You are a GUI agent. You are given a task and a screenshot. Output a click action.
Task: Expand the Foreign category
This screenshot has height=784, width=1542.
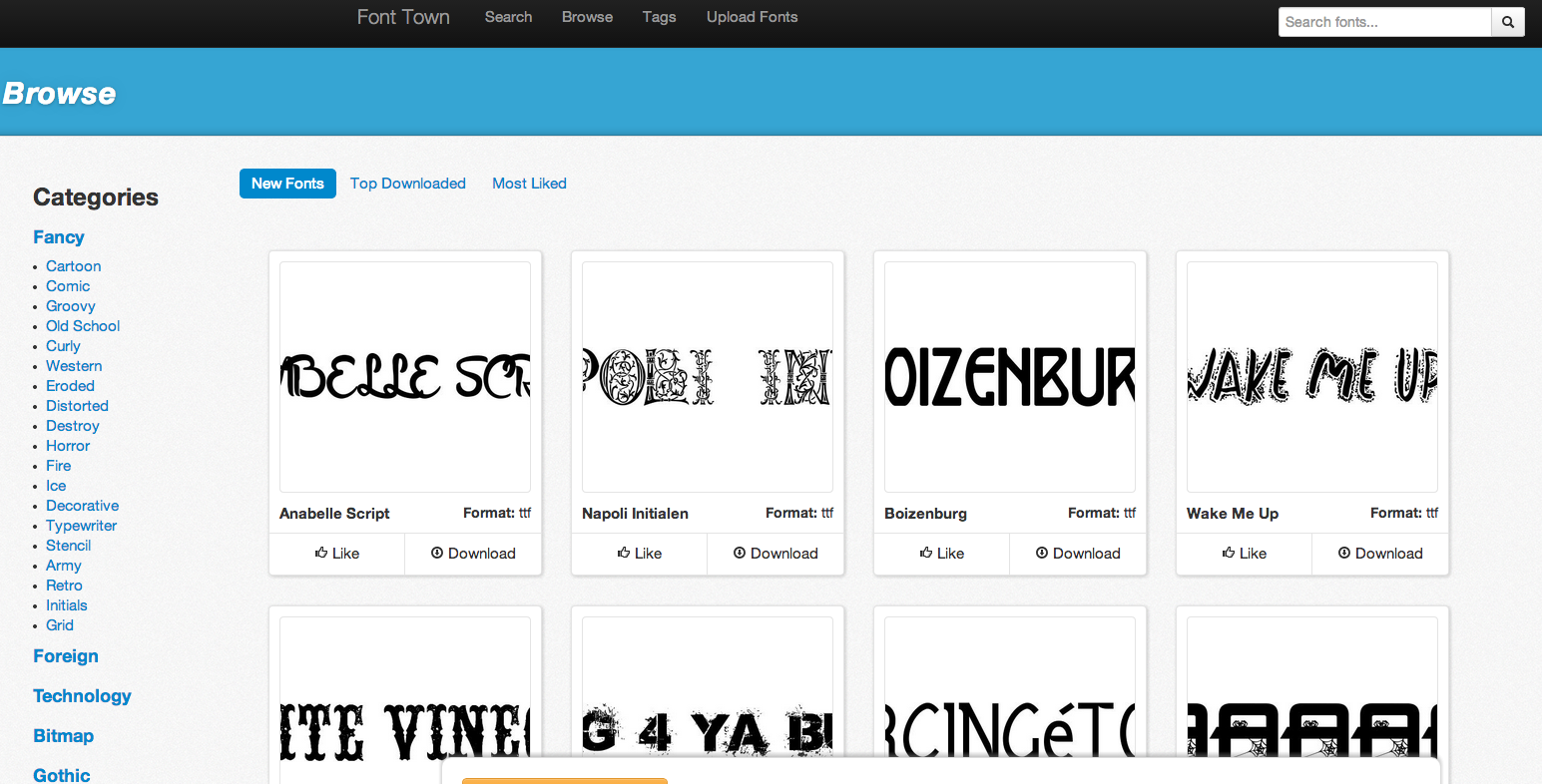click(x=66, y=656)
